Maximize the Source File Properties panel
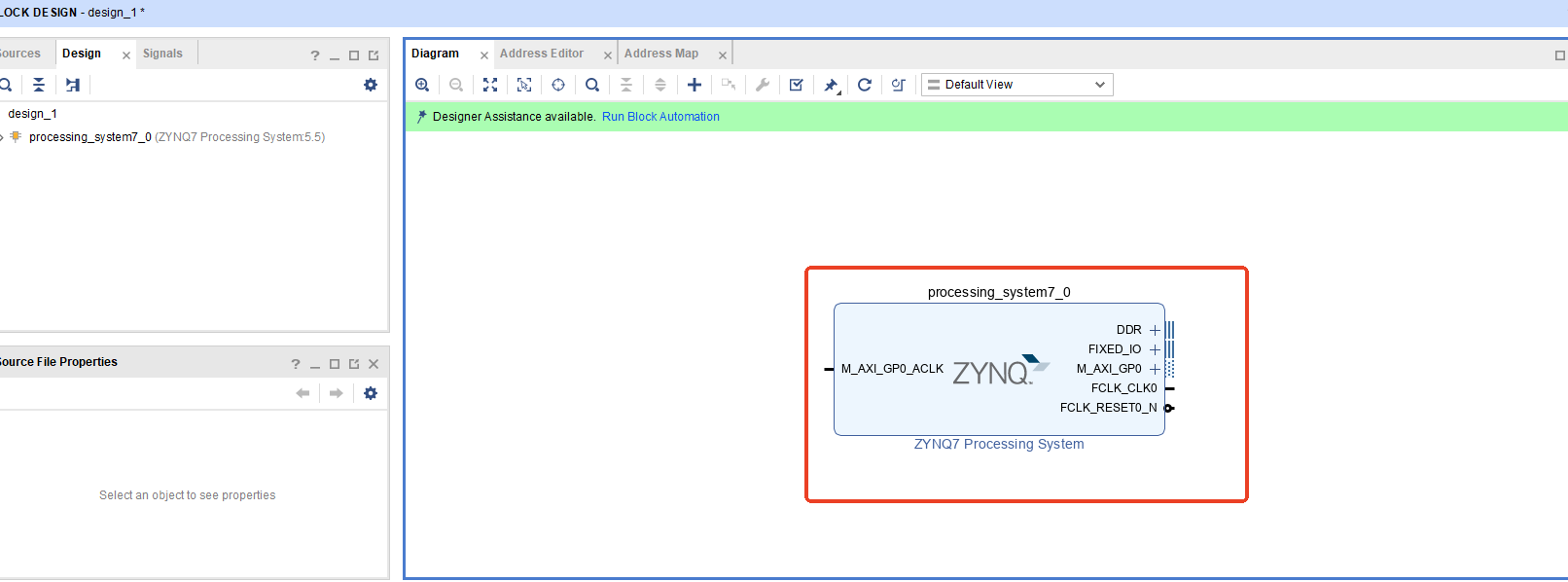This screenshot has height=582, width=1568. point(335,364)
